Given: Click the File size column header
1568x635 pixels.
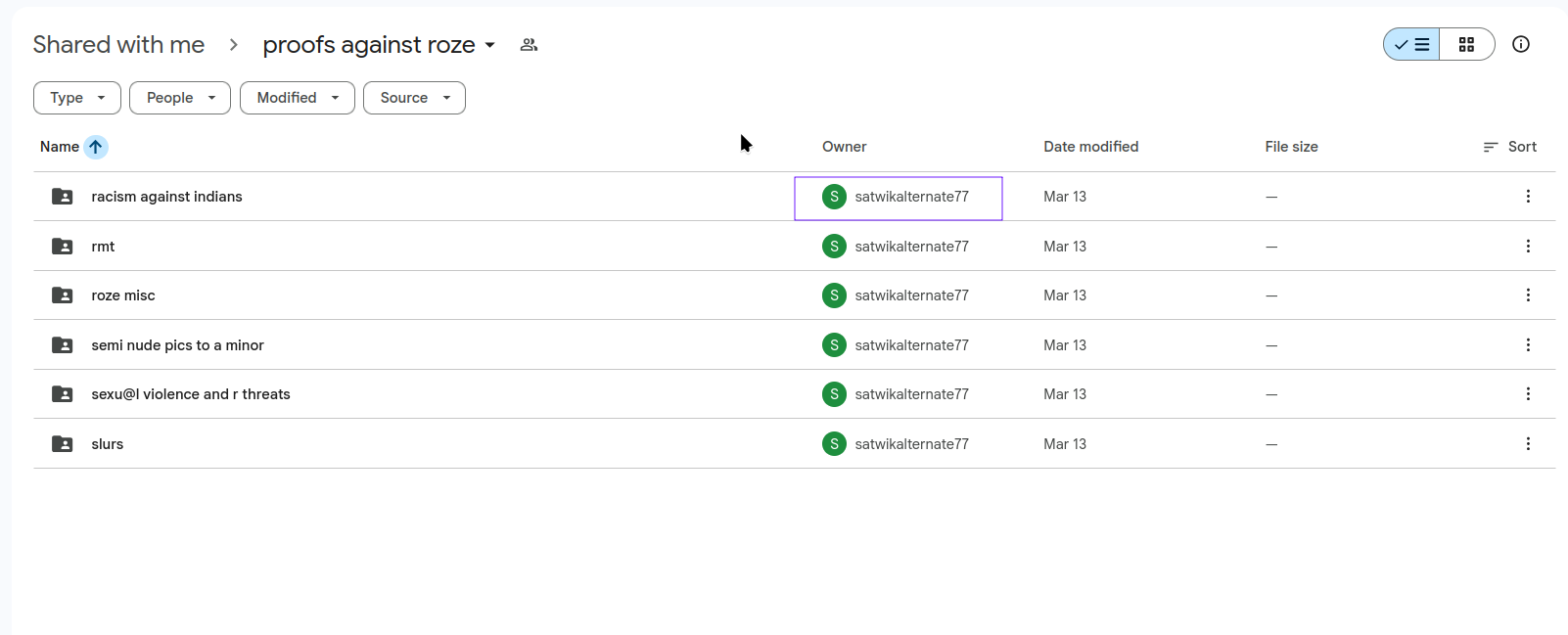Looking at the screenshot, I should [x=1291, y=147].
